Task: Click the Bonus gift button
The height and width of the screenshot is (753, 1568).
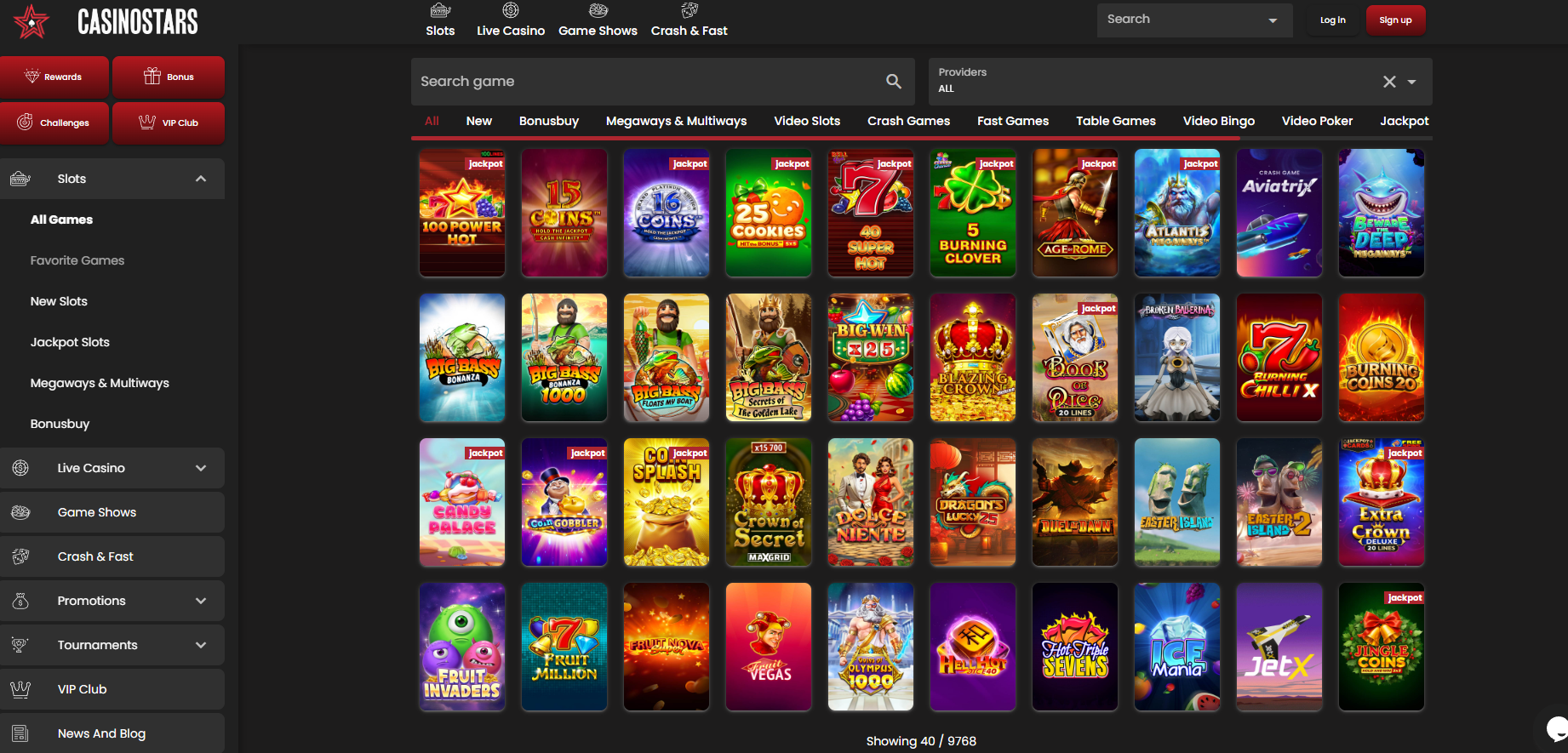Action: [169, 77]
